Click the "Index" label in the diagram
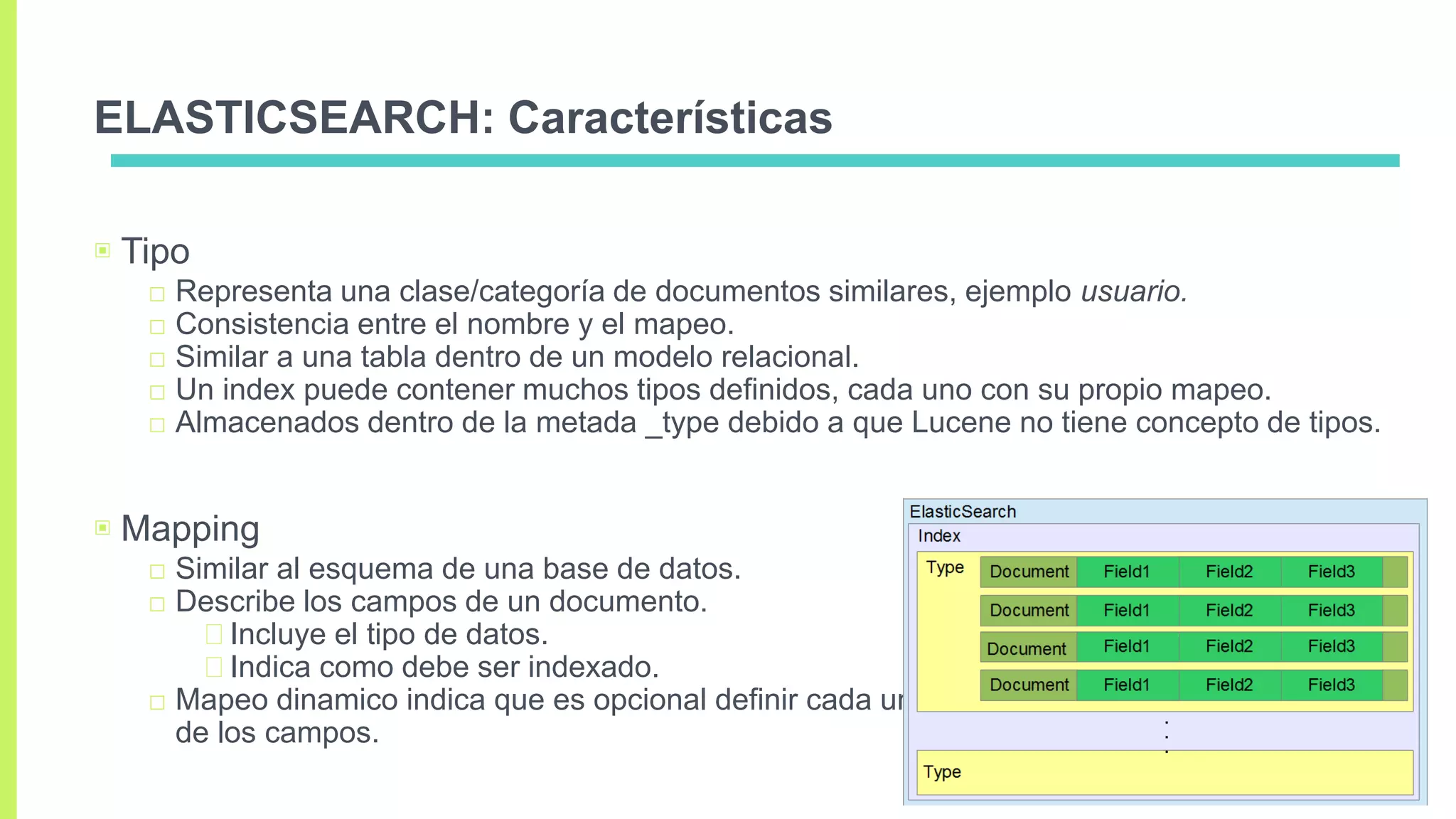The height and width of the screenshot is (819, 1456). point(938,536)
